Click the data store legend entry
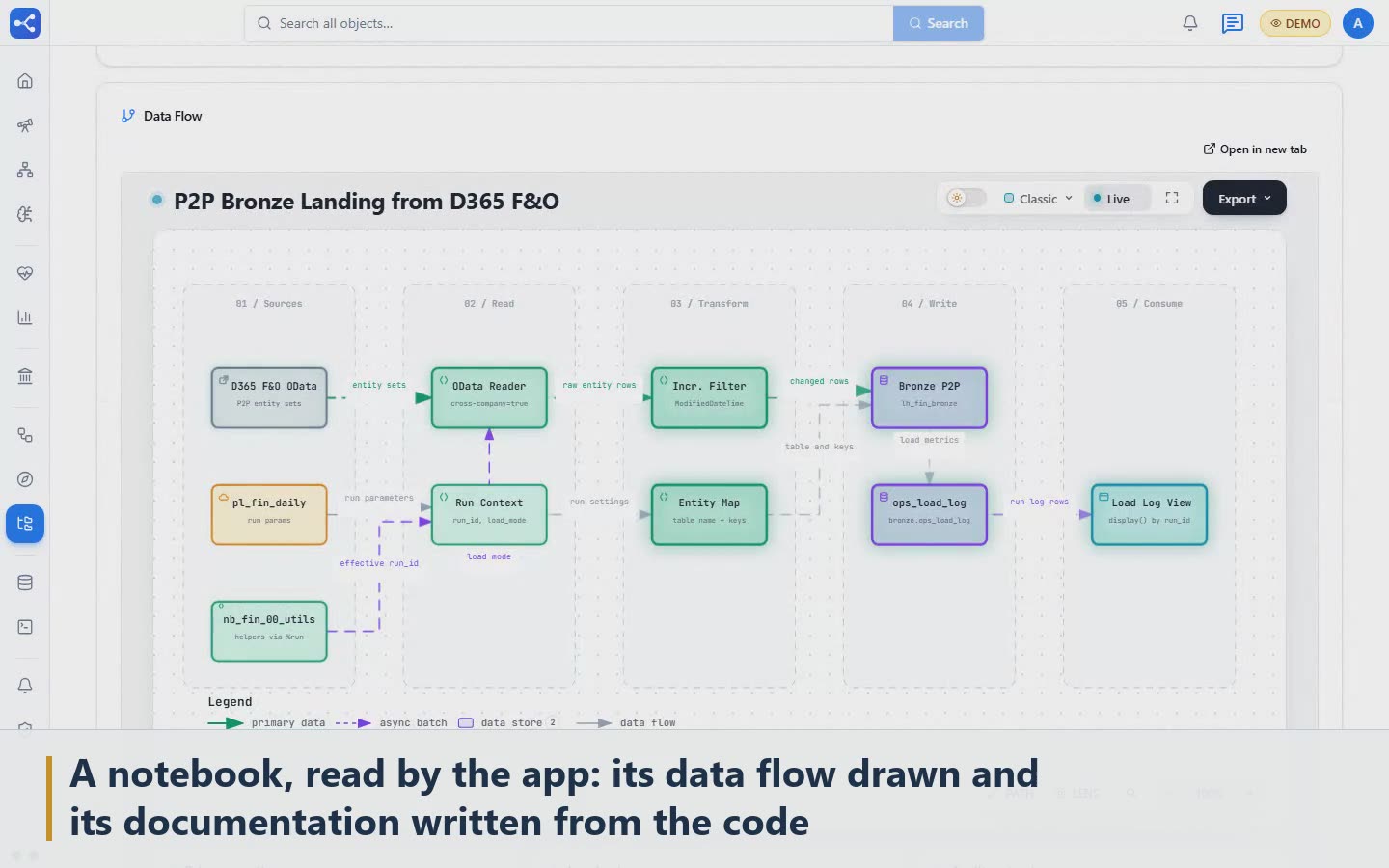Image resolution: width=1389 pixels, height=868 pixels. coord(507,722)
